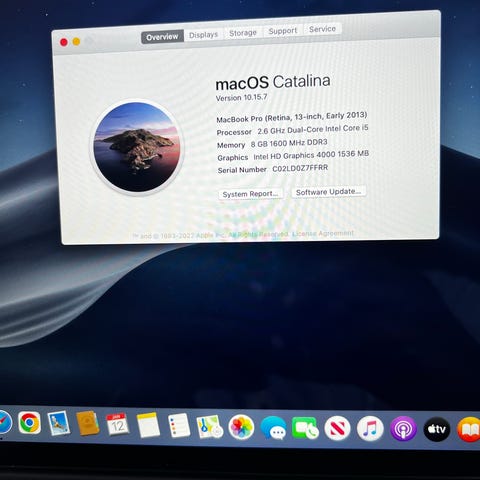Click the System Report button

[x=250, y=194]
